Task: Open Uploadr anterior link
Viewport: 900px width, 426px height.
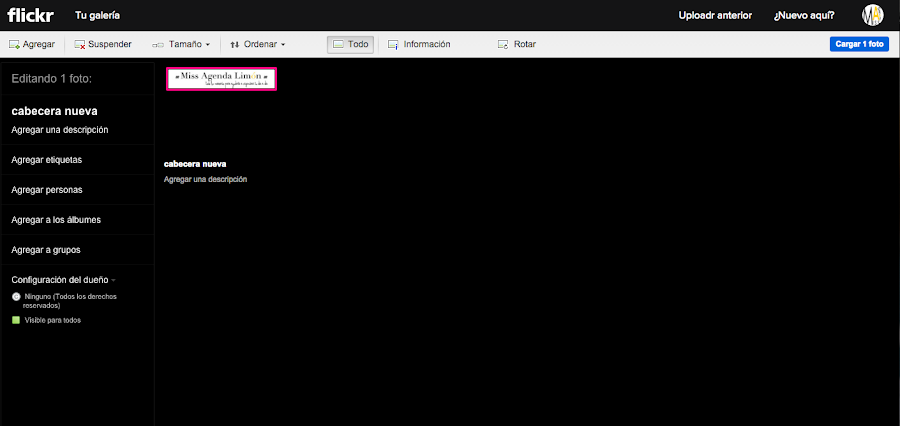Action: [715, 16]
